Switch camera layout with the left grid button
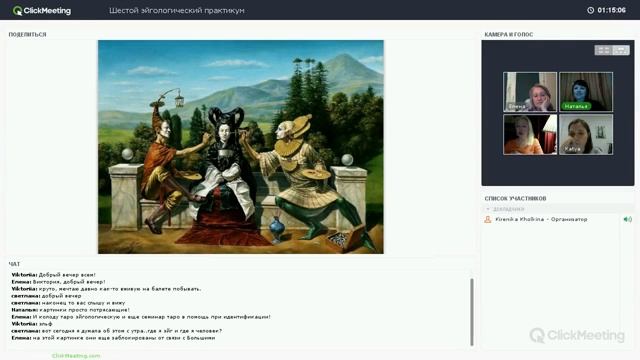 [603, 50]
